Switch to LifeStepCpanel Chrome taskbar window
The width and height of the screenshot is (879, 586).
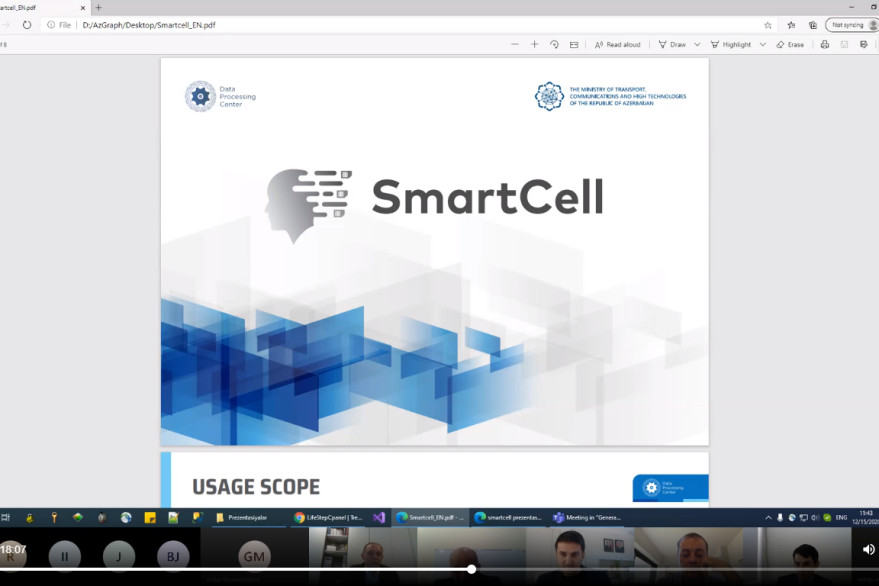[329, 518]
